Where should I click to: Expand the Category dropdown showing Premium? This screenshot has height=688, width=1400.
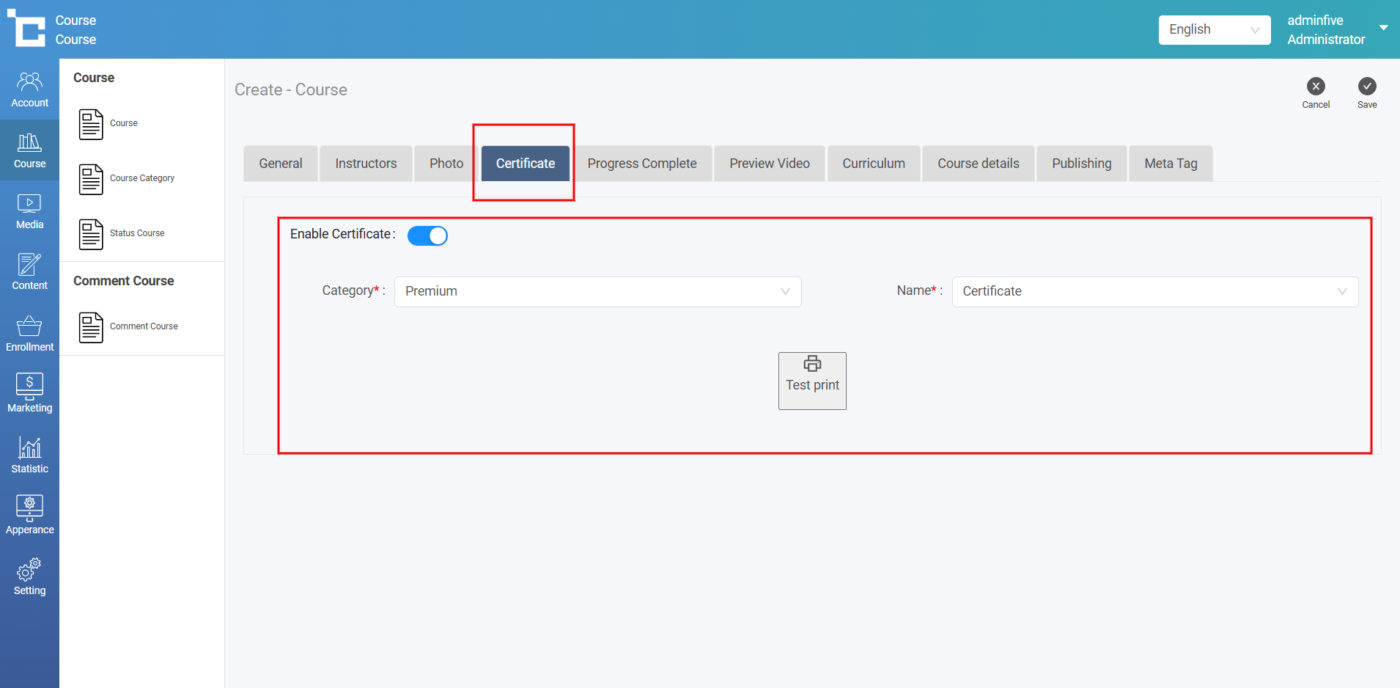[x=598, y=292]
